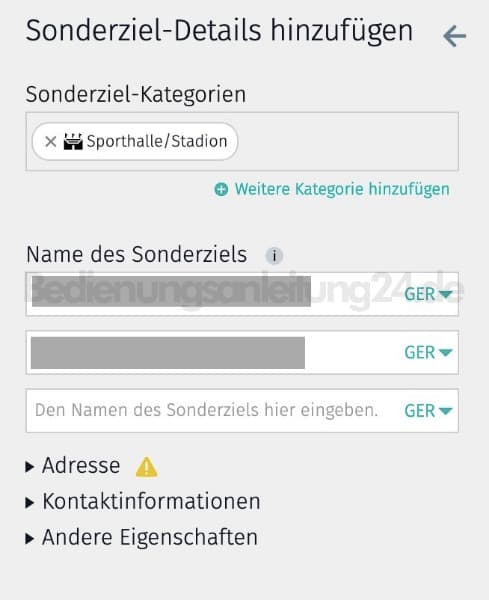Viewport: 489px width, 600px height.
Task: Open GER language dropdown of empty name field
Action: point(428,411)
